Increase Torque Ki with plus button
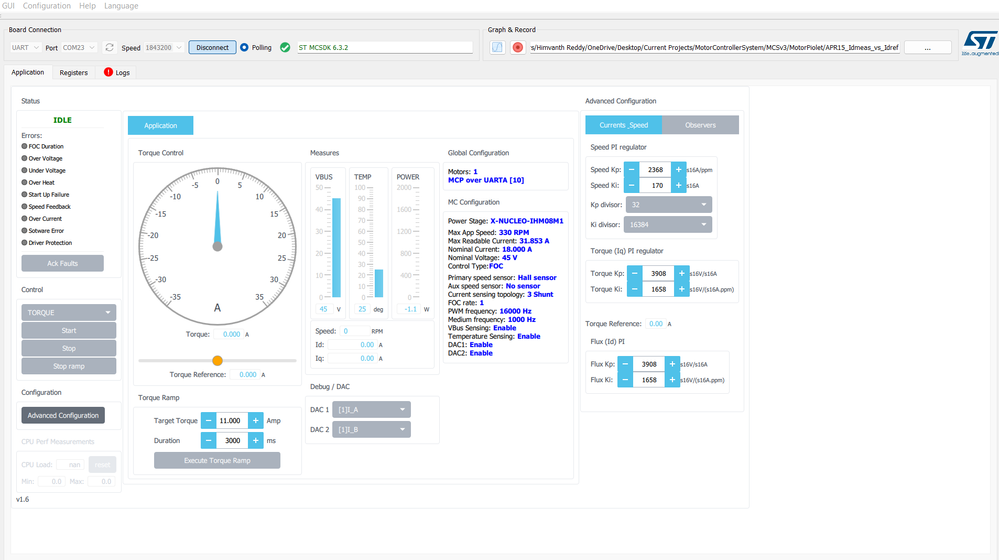 [x=682, y=289]
